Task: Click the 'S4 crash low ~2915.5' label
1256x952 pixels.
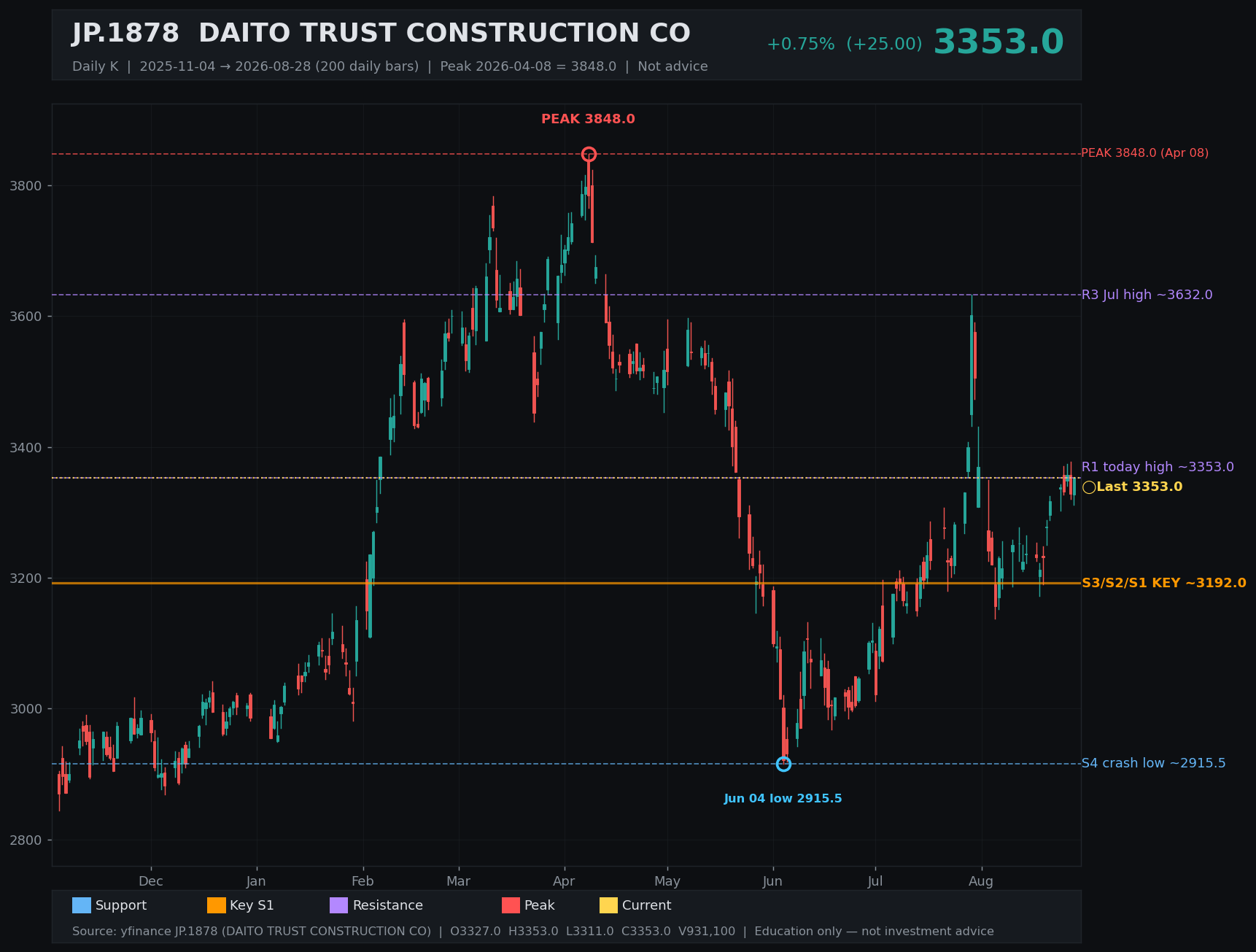Action: 1153,763
